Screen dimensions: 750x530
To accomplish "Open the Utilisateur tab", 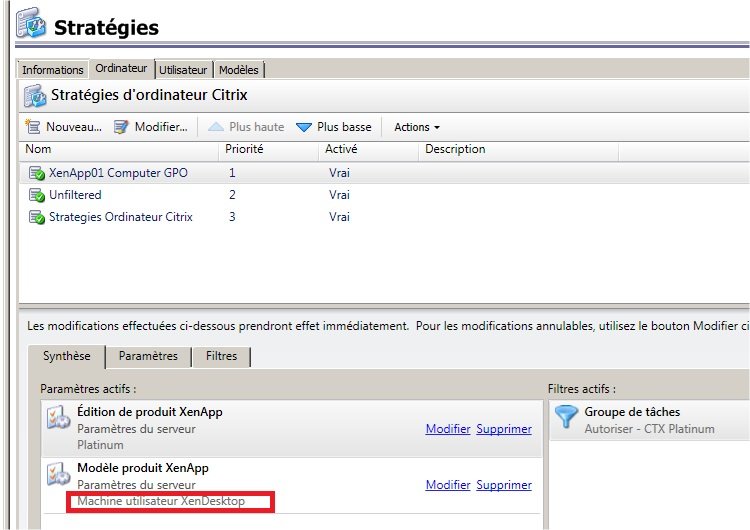I will tap(183, 70).
